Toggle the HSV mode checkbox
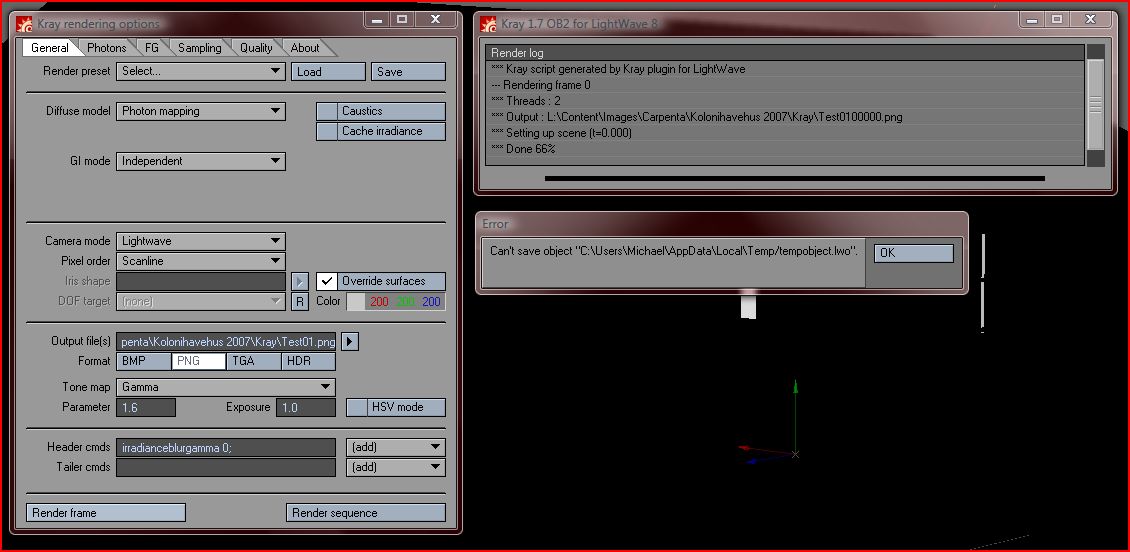Screen dimensions: 1130x552 point(357,407)
